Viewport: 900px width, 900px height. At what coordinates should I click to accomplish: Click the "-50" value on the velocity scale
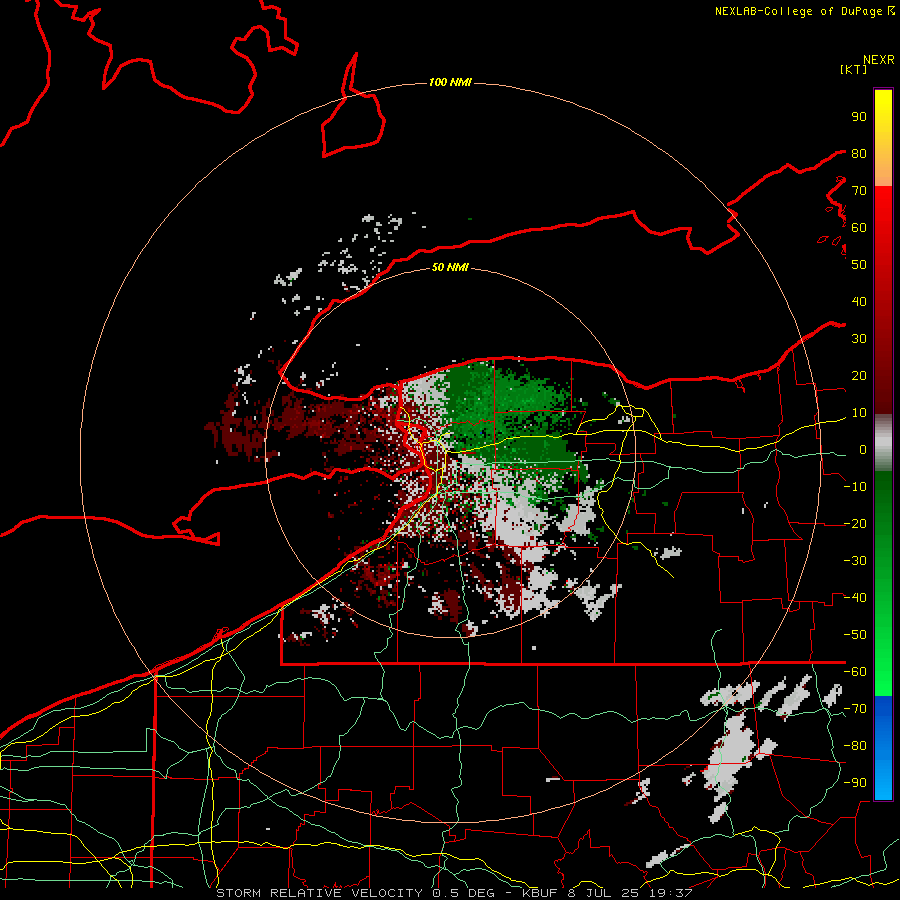[855, 635]
